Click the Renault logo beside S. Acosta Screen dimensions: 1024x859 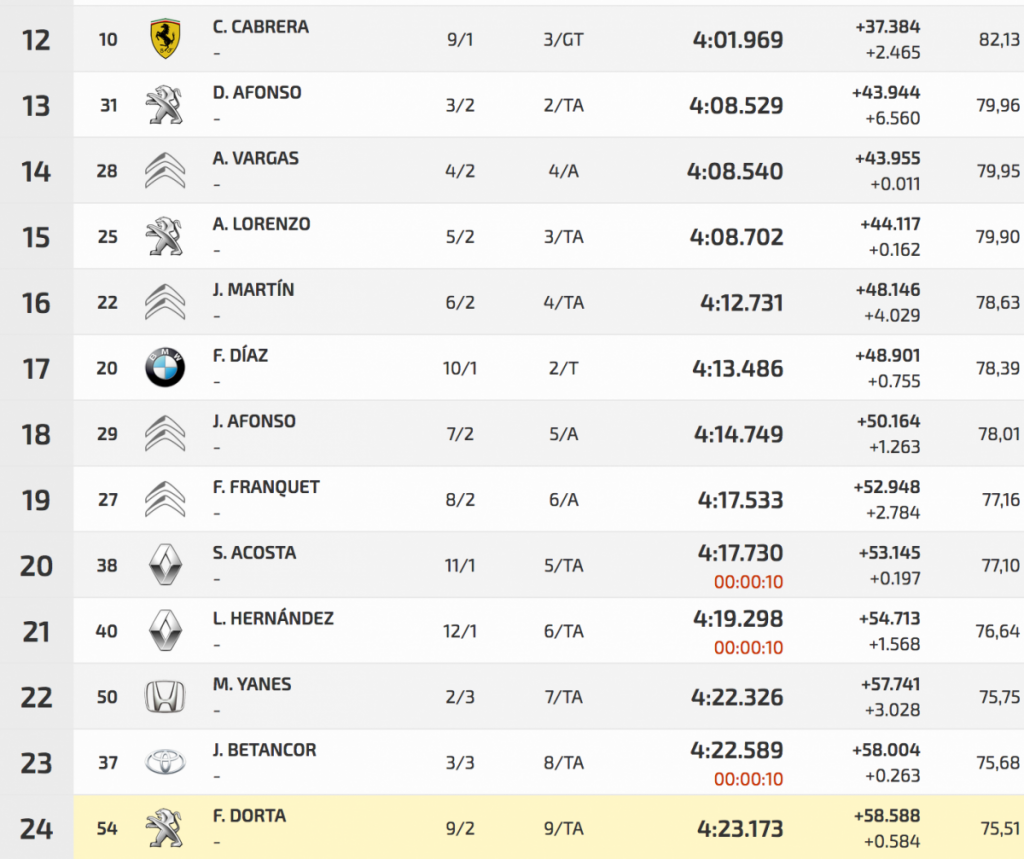[165, 566]
